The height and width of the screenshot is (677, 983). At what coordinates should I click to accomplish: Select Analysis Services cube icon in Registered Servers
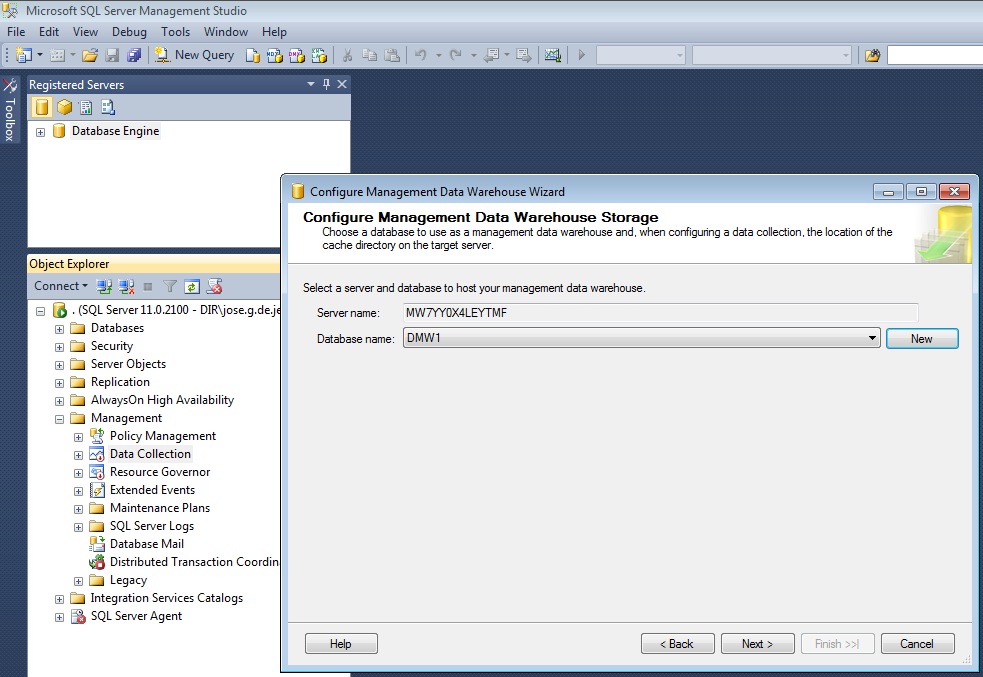tap(64, 107)
